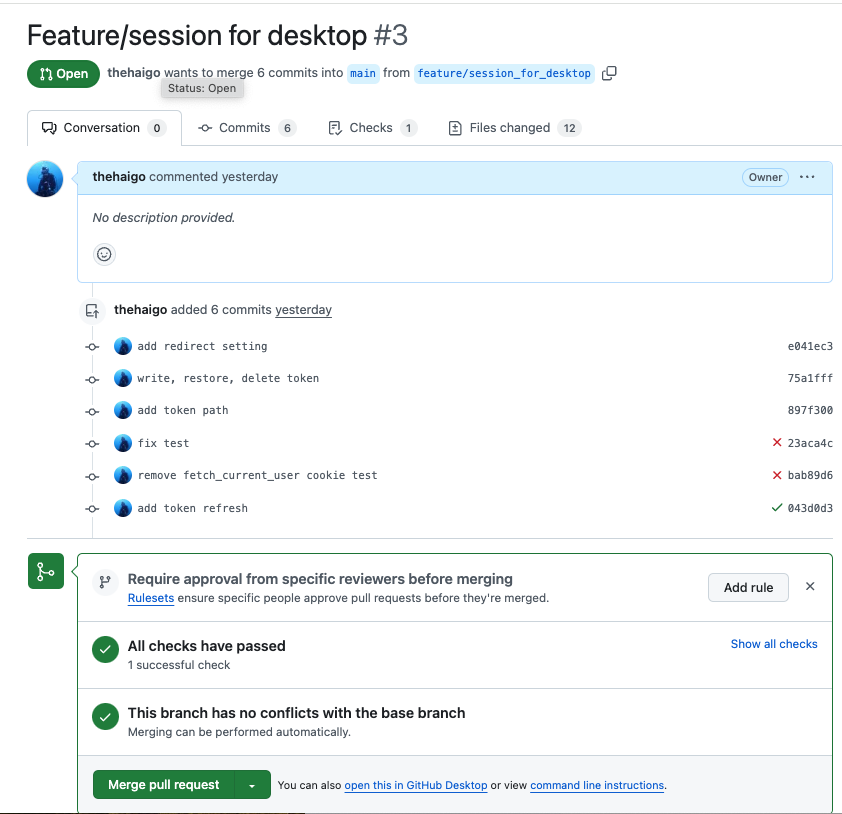Click open this in GitHub Desktop link
The width and height of the screenshot is (842, 814).
pyautogui.click(x=416, y=785)
